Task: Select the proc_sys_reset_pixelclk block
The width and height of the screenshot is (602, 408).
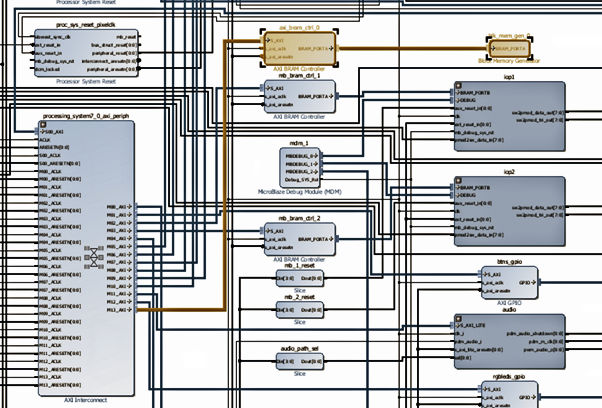Action: (86, 53)
